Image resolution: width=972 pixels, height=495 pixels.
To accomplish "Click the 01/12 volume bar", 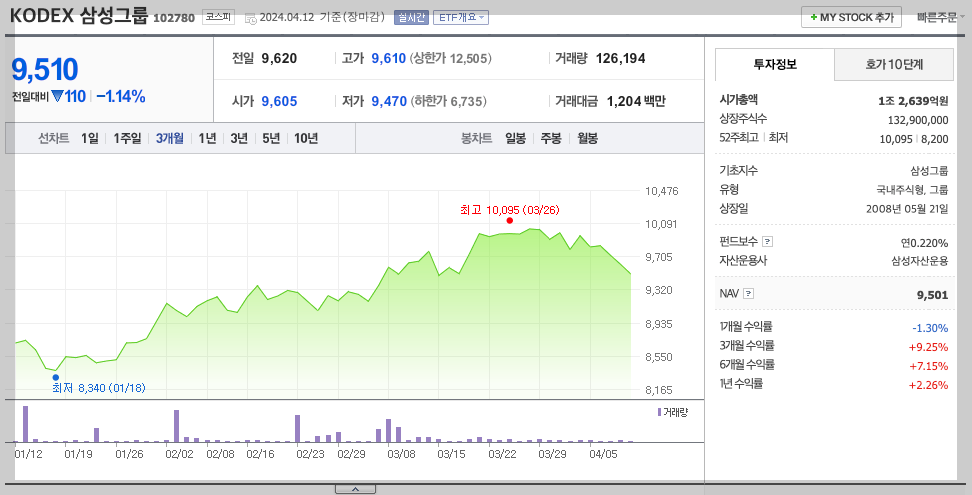I will 25,424.
